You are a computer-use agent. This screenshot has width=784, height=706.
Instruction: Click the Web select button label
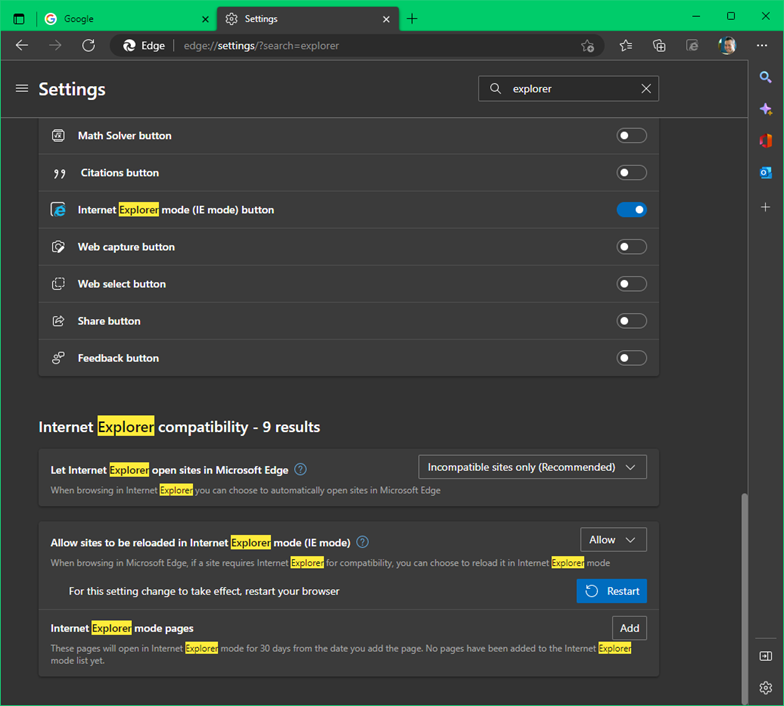click(x=122, y=284)
